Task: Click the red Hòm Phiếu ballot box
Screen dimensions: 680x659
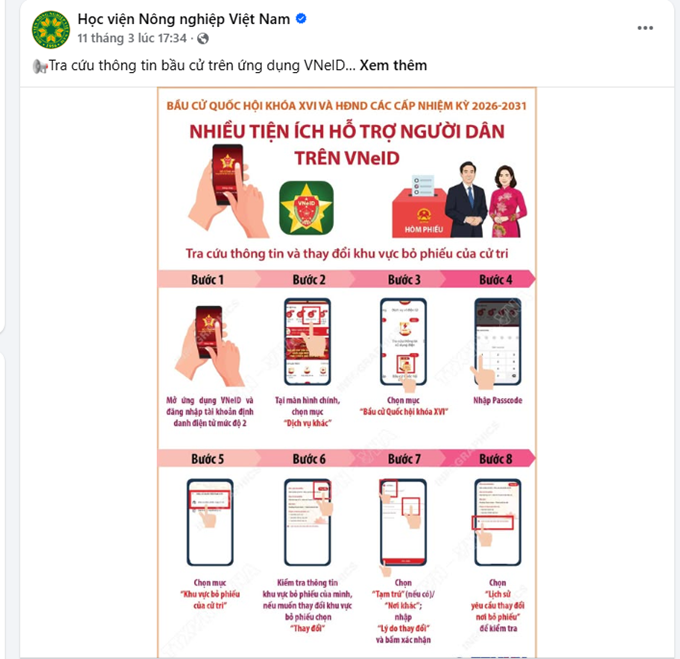Action: 419,212
